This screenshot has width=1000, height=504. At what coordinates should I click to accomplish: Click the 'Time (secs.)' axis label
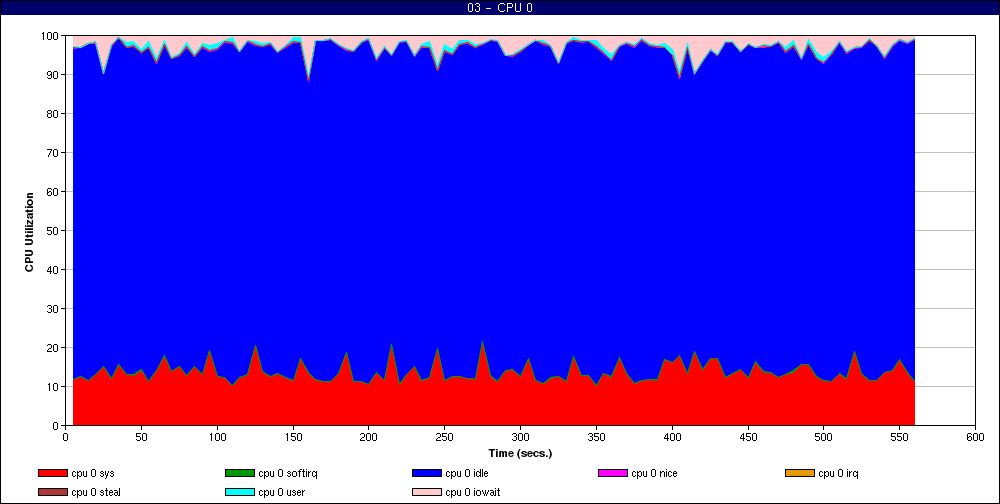point(520,454)
